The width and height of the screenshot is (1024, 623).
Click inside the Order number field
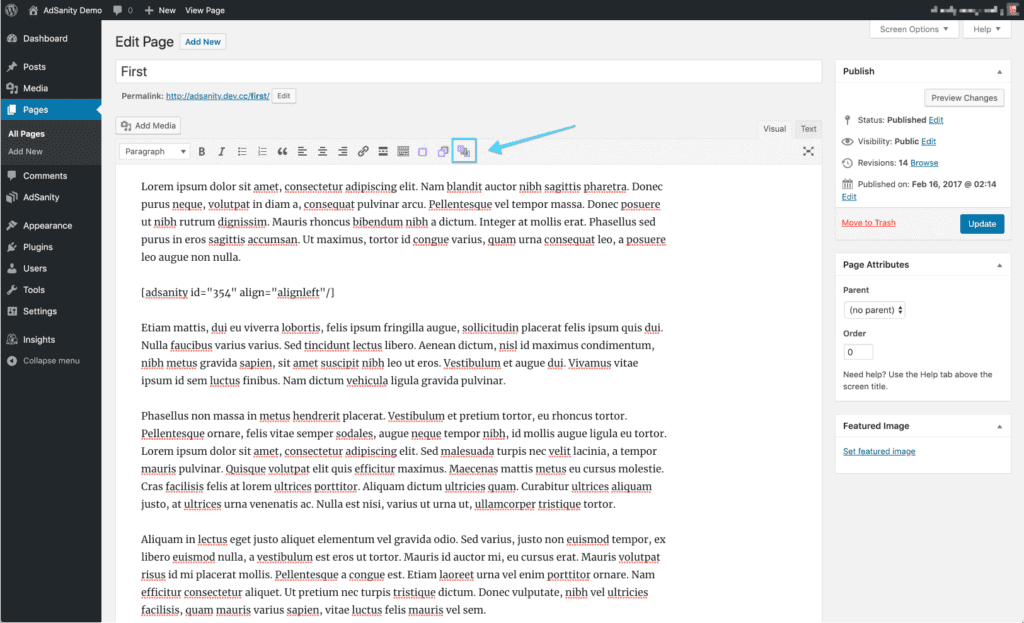pyautogui.click(x=857, y=351)
